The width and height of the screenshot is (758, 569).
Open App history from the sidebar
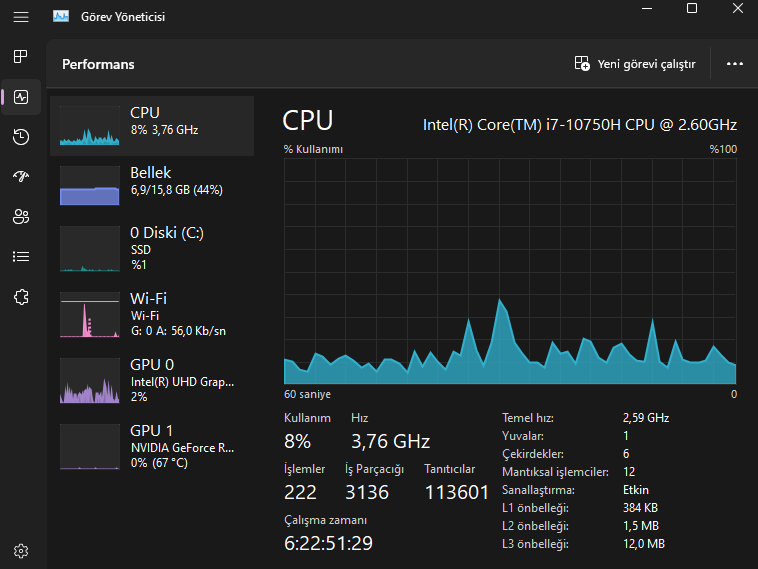tap(21, 137)
